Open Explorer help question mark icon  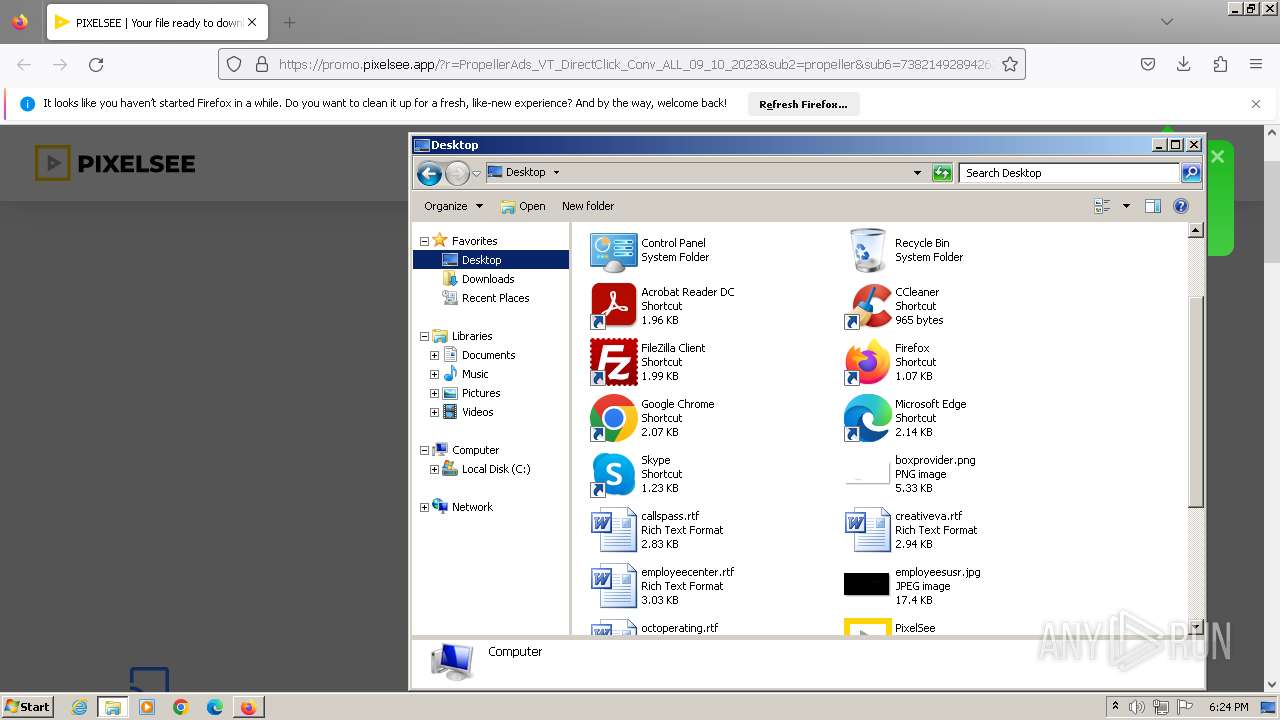1181,206
